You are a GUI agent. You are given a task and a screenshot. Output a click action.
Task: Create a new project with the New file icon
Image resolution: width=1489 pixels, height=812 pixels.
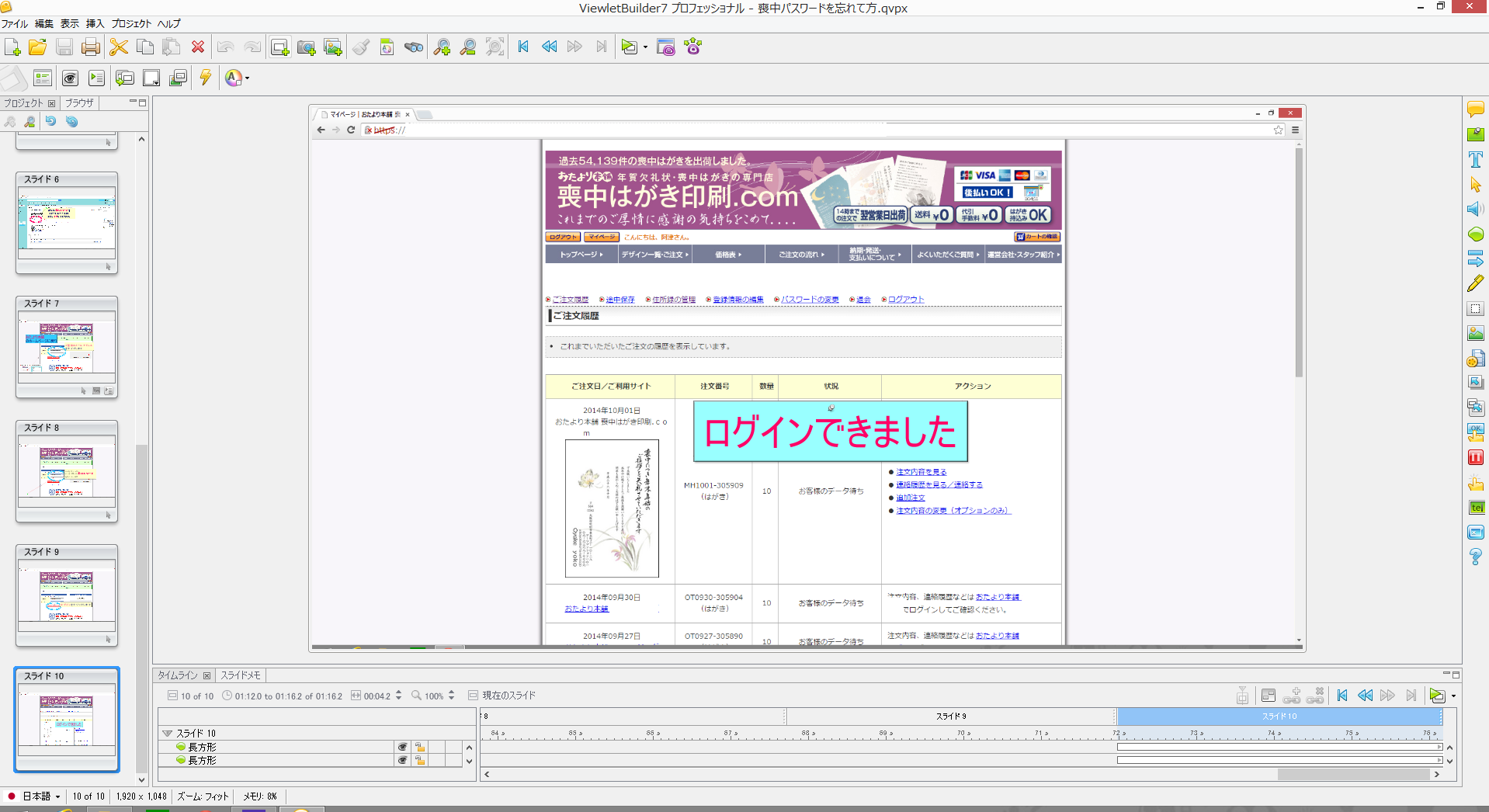click(12, 47)
